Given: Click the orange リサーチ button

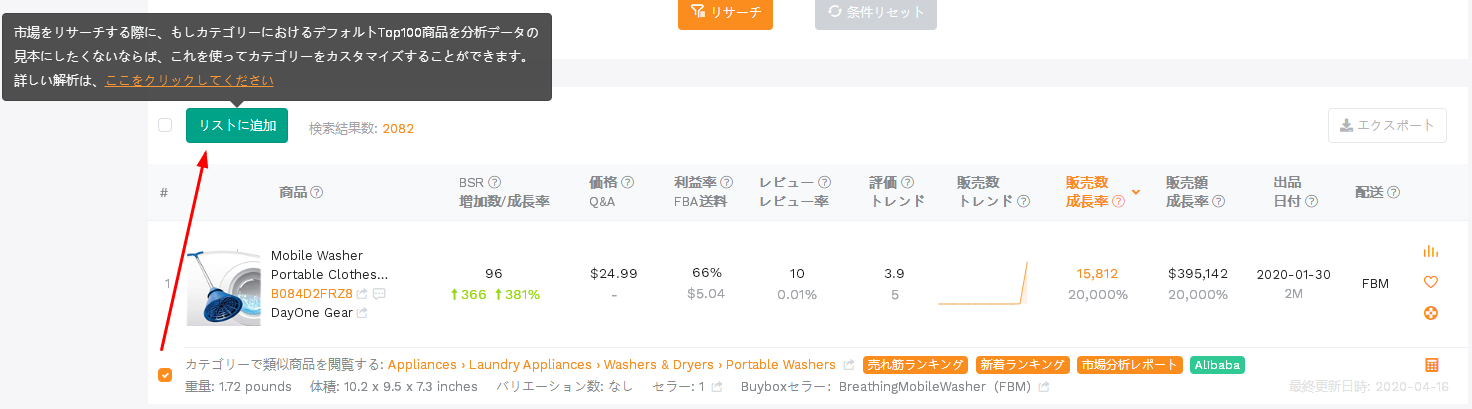Looking at the screenshot, I should point(725,14).
